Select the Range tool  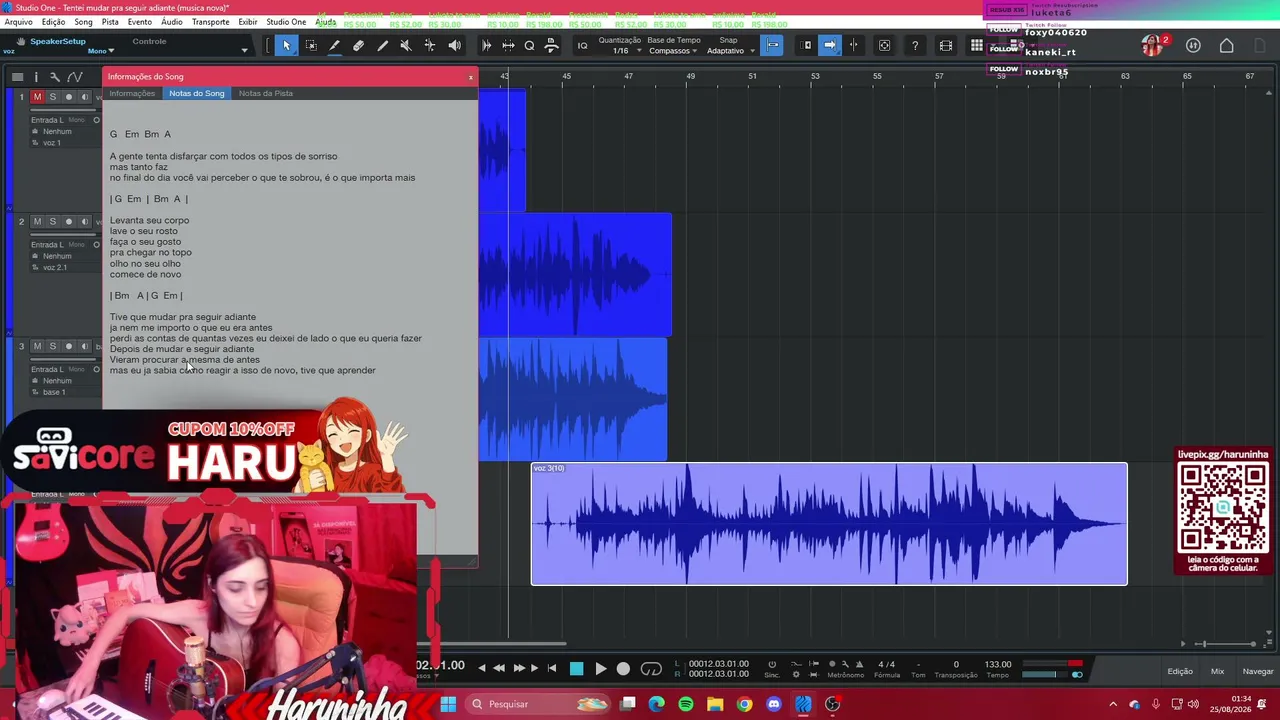311,45
